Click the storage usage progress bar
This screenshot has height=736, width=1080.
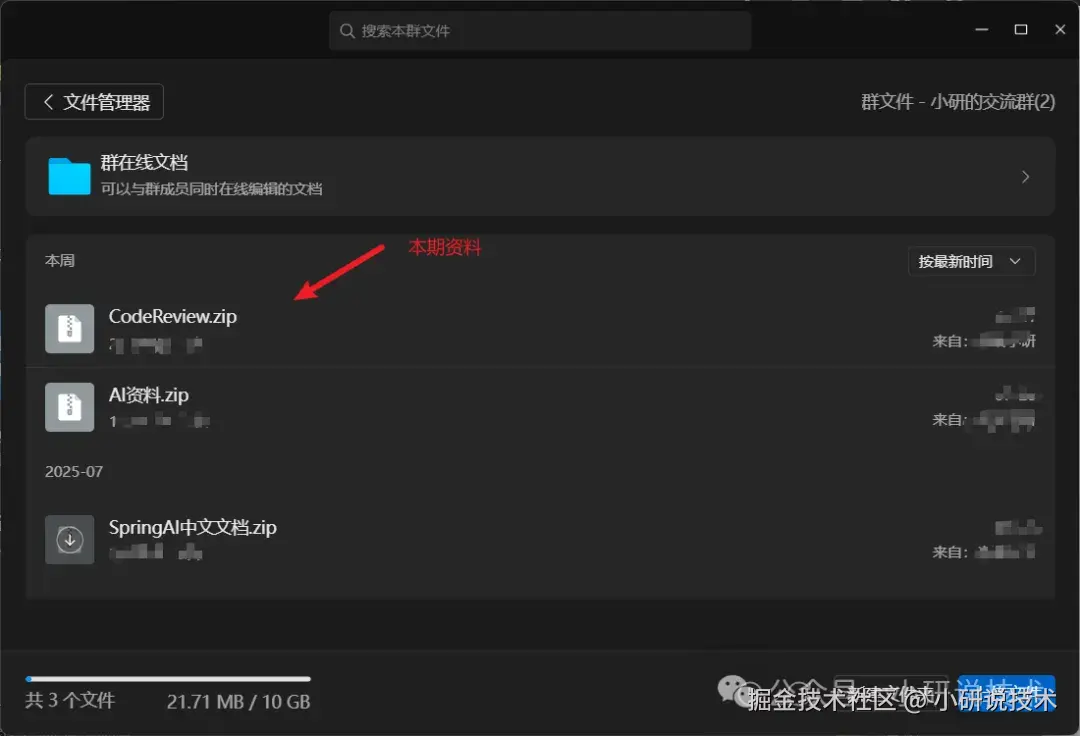pos(168,679)
